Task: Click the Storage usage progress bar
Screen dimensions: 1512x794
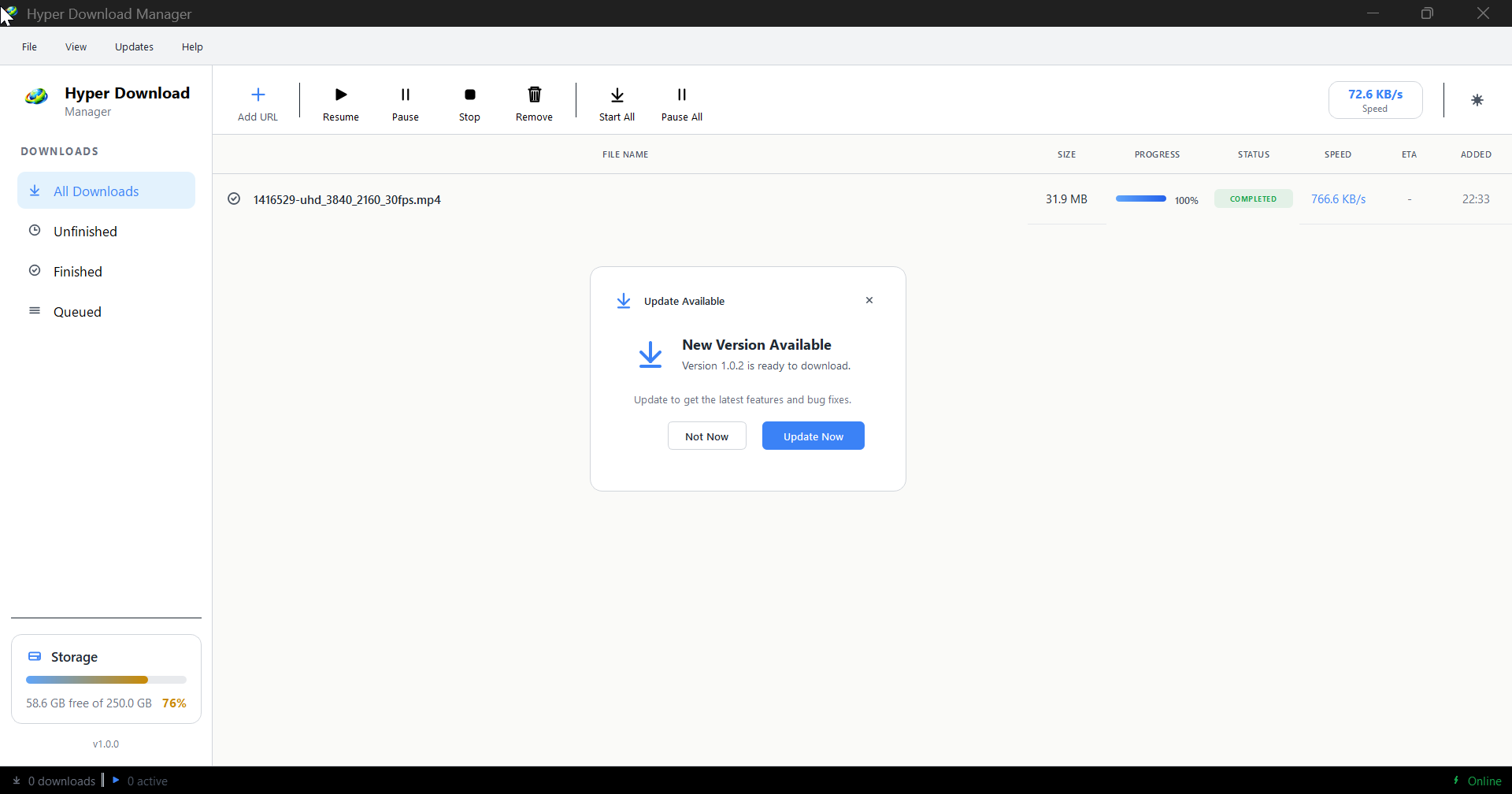Action: point(106,679)
